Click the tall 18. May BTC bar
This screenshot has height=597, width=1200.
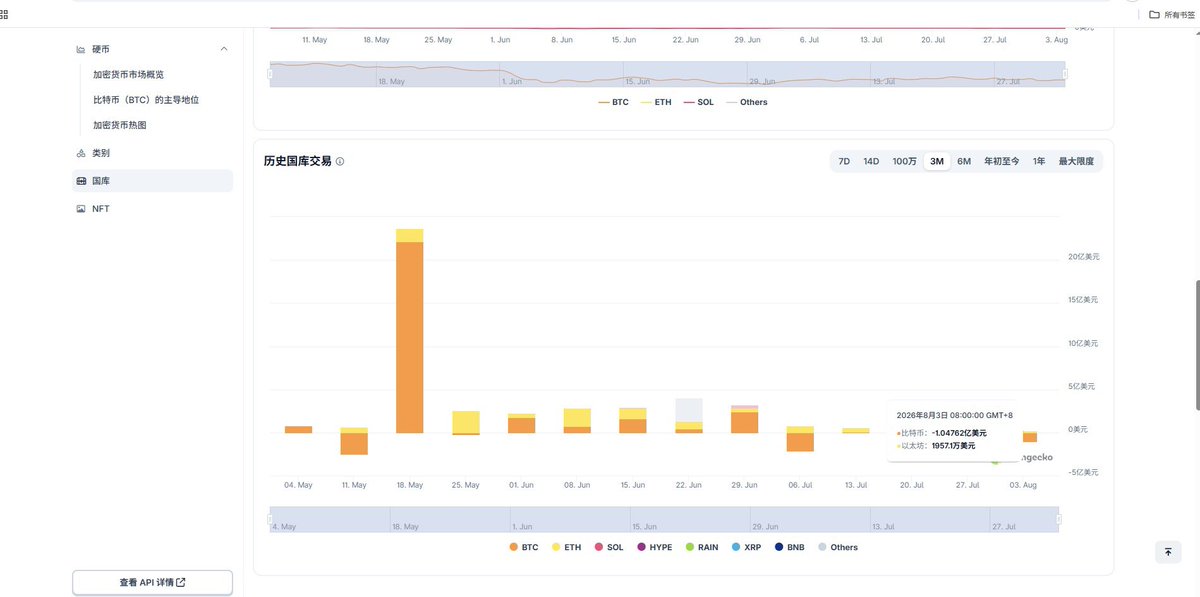409,337
